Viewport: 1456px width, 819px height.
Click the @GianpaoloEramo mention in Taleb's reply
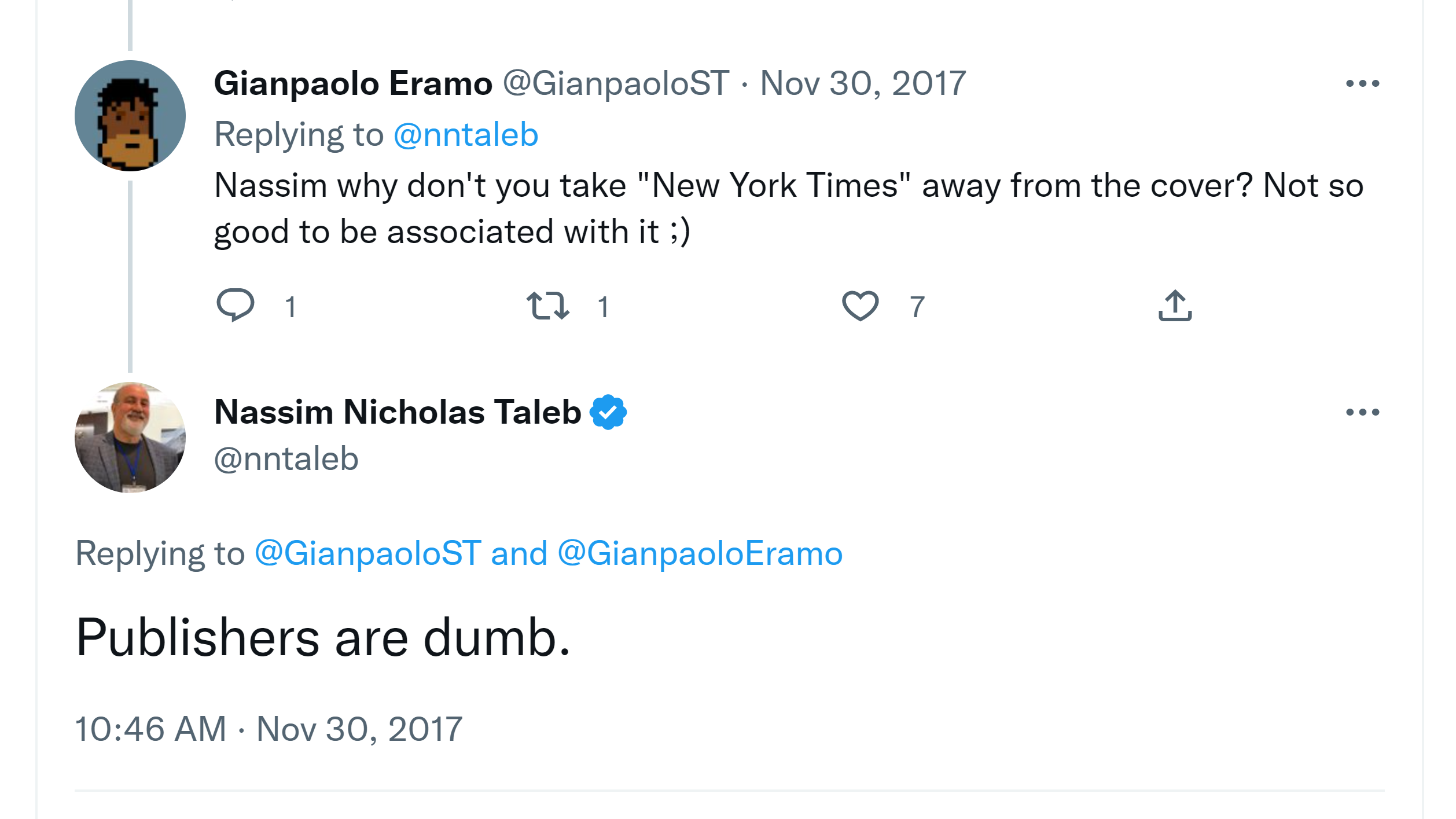coord(700,553)
